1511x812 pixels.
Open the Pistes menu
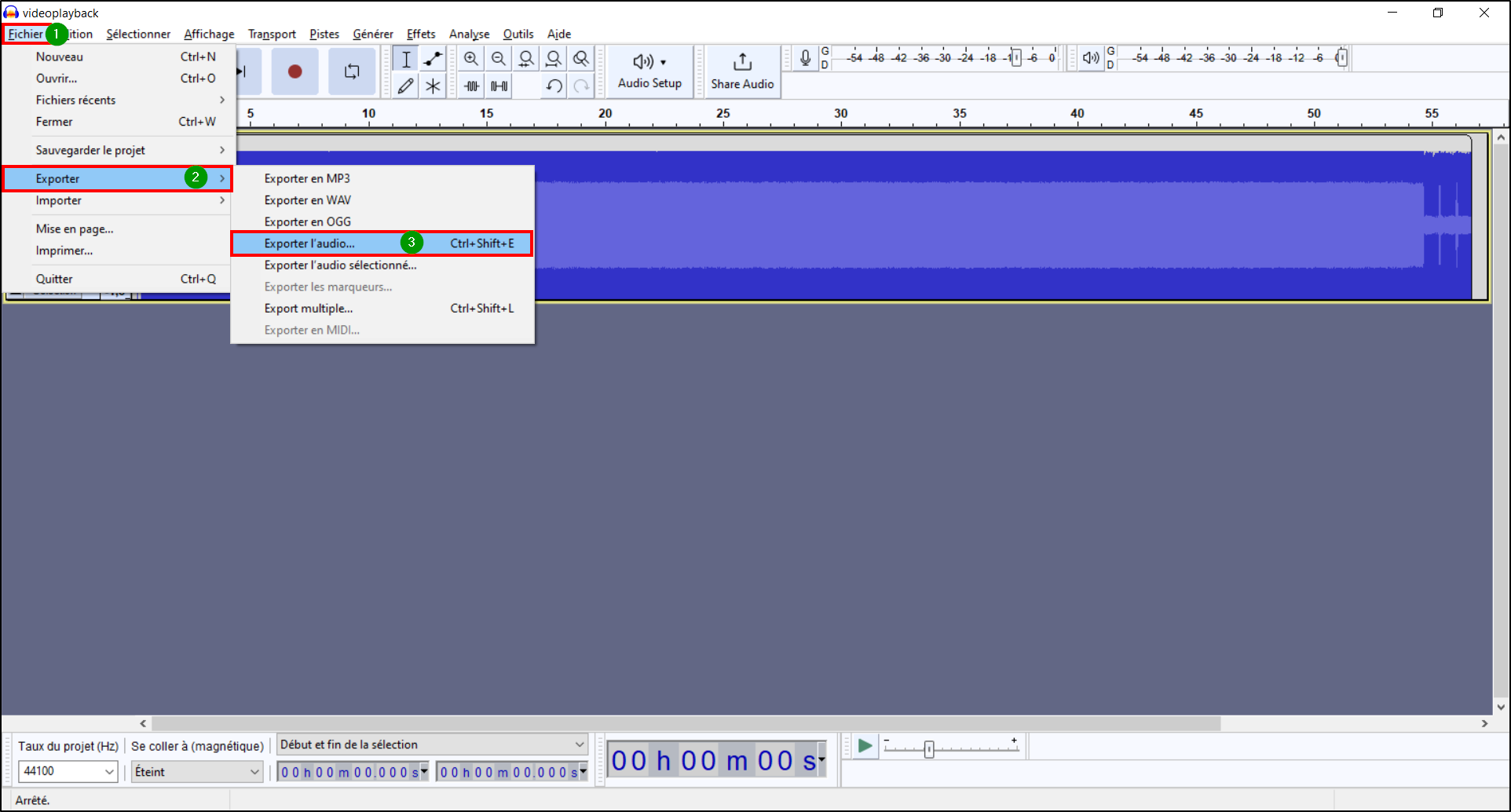[324, 34]
